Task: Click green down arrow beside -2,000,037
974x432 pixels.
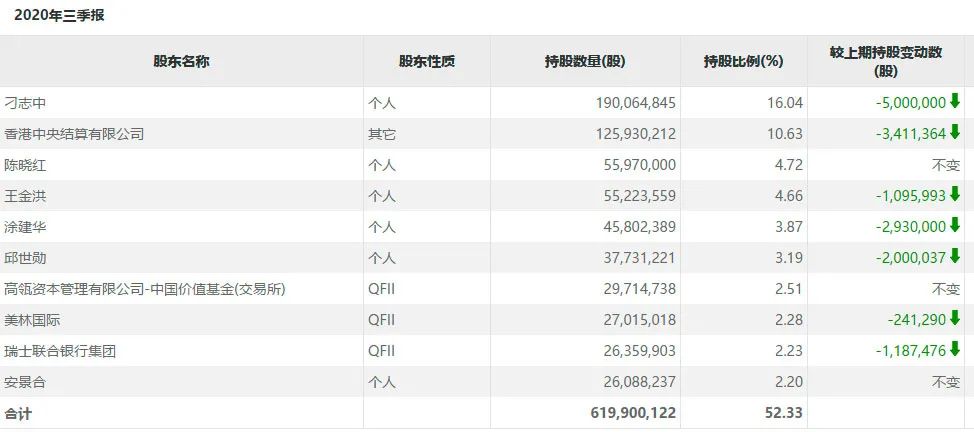Action: point(955,257)
